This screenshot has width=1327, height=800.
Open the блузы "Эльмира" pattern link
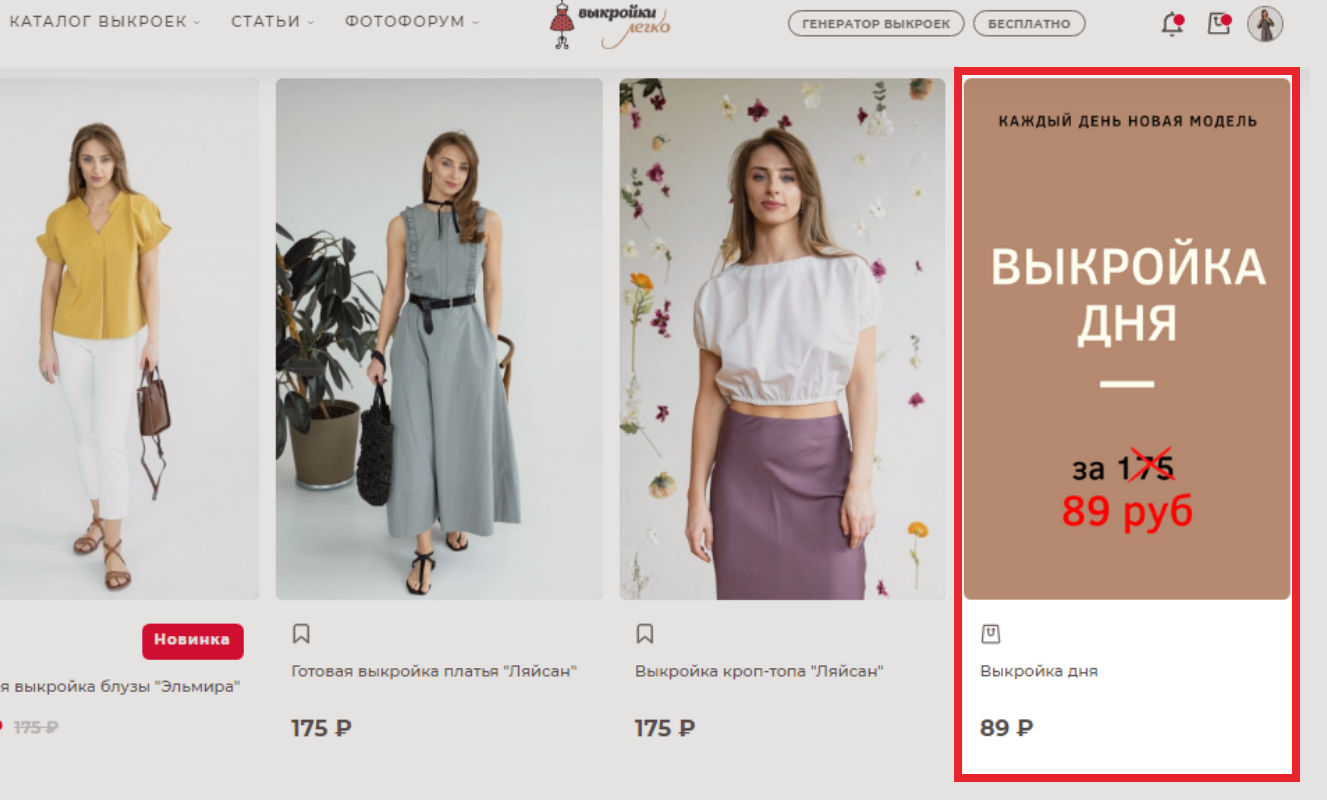click(120, 686)
